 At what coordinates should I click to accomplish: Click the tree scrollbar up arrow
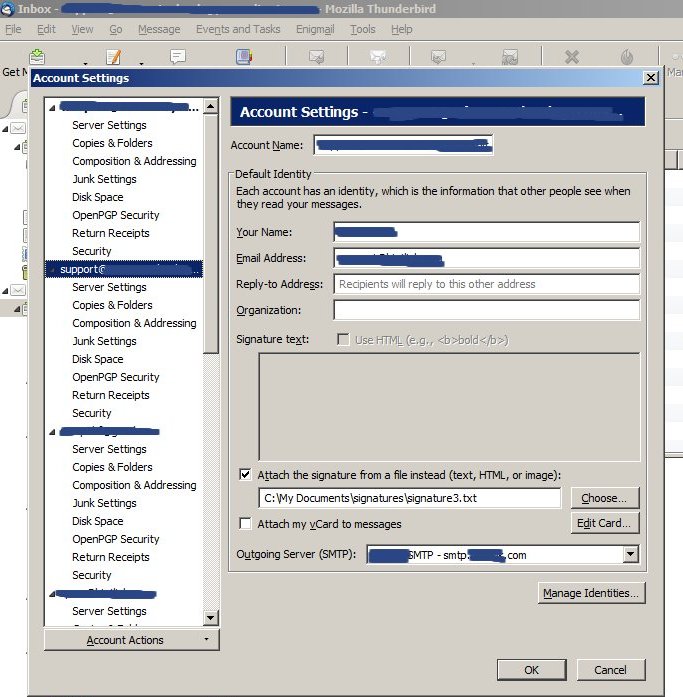pyautogui.click(x=211, y=106)
